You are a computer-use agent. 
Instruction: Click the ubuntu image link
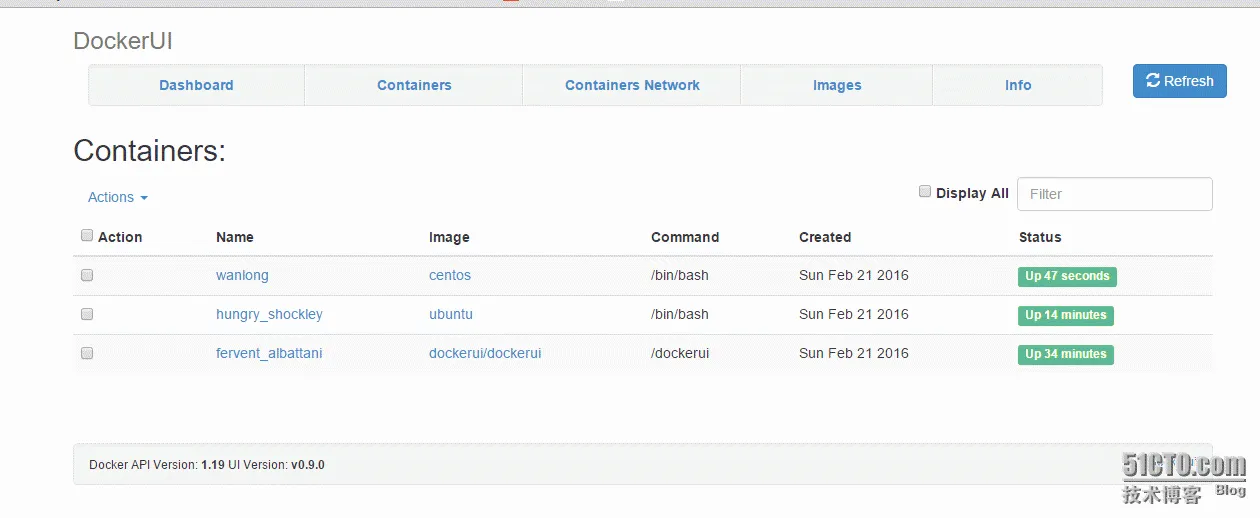(x=451, y=315)
